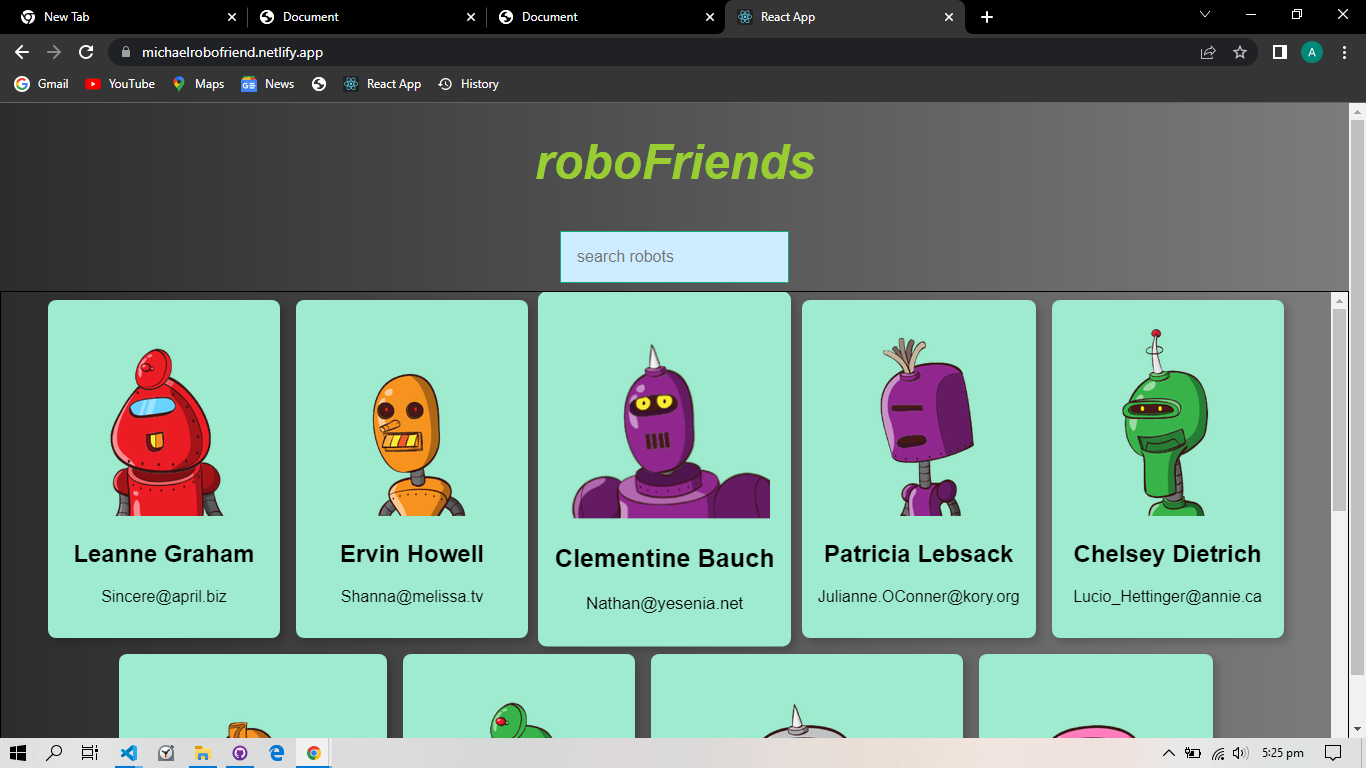
Task: Open the notification center icon
Action: pos(1333,753)
